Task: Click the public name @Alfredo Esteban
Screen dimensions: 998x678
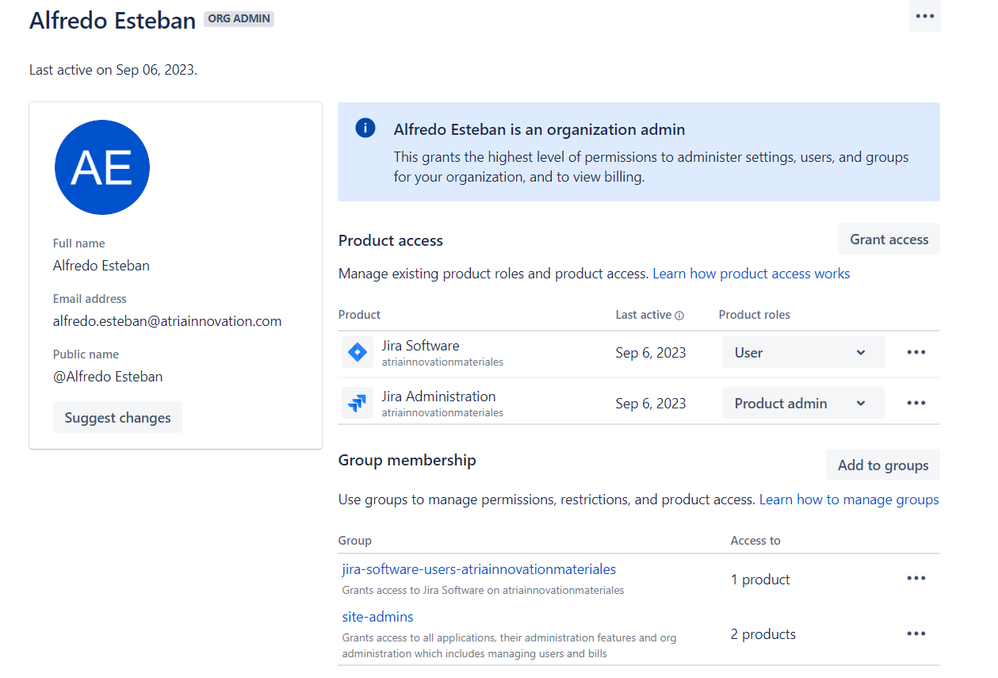Action: pyautogui.click(x=108, y=377)
